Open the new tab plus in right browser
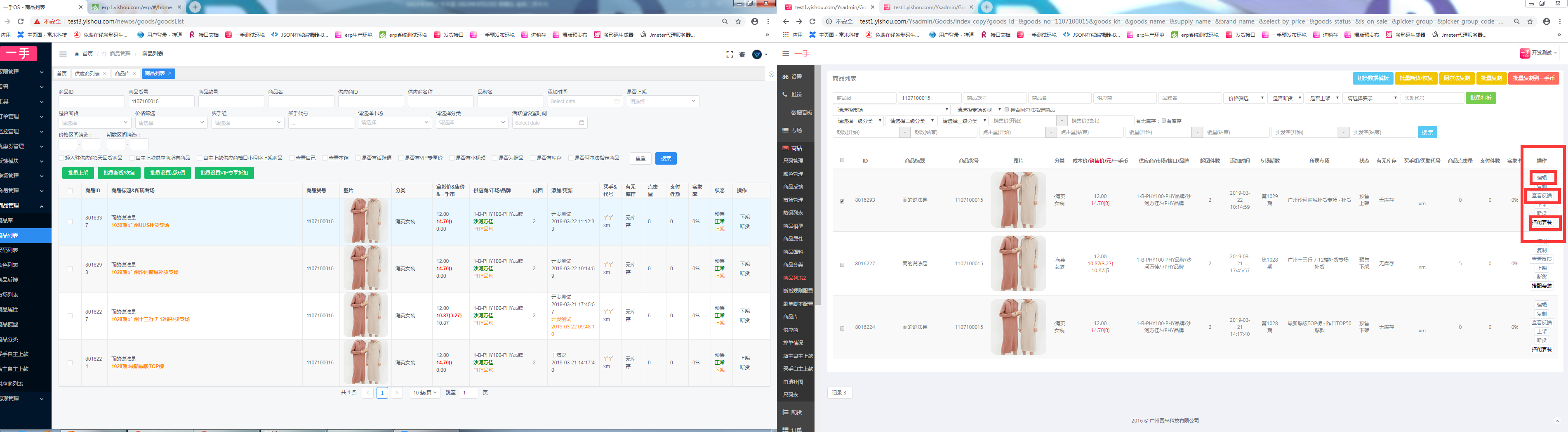1568x432 pixels. coord(986,7)
